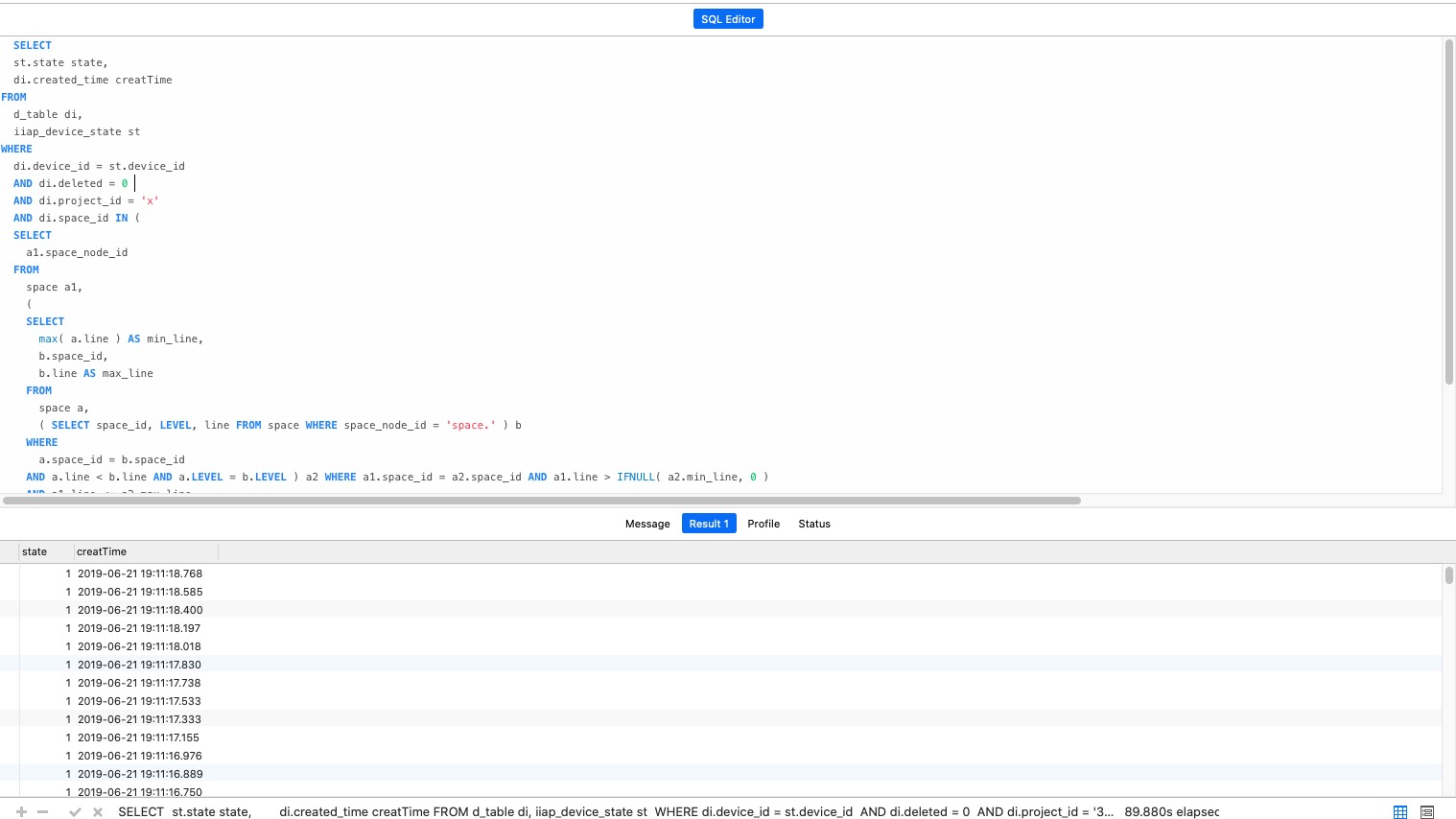Select cell 2019-06-21 19:11:18.018
1456x819 pixels.
pos(139,646)
